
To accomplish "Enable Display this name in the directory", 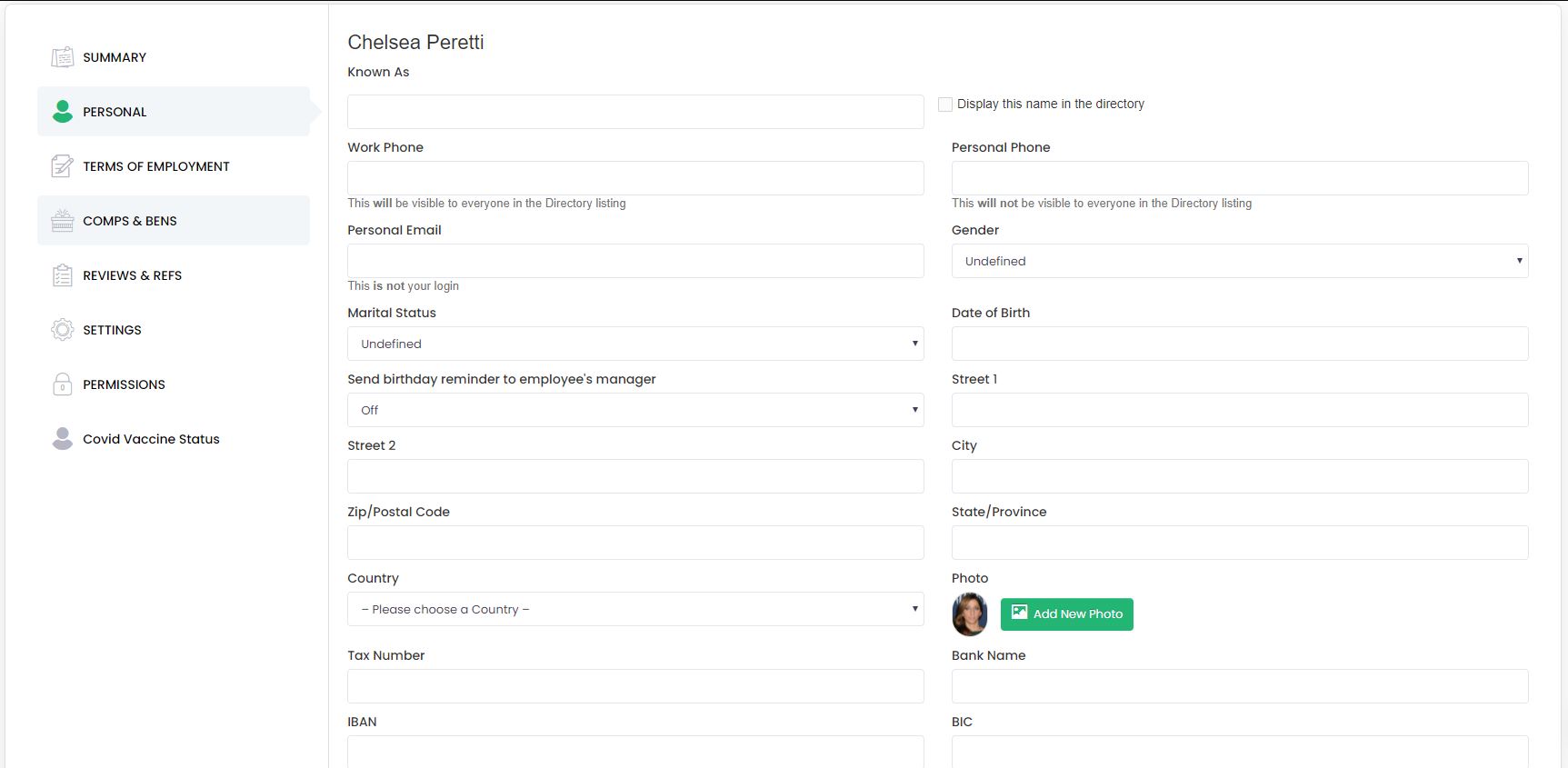I will coord(945,105).
